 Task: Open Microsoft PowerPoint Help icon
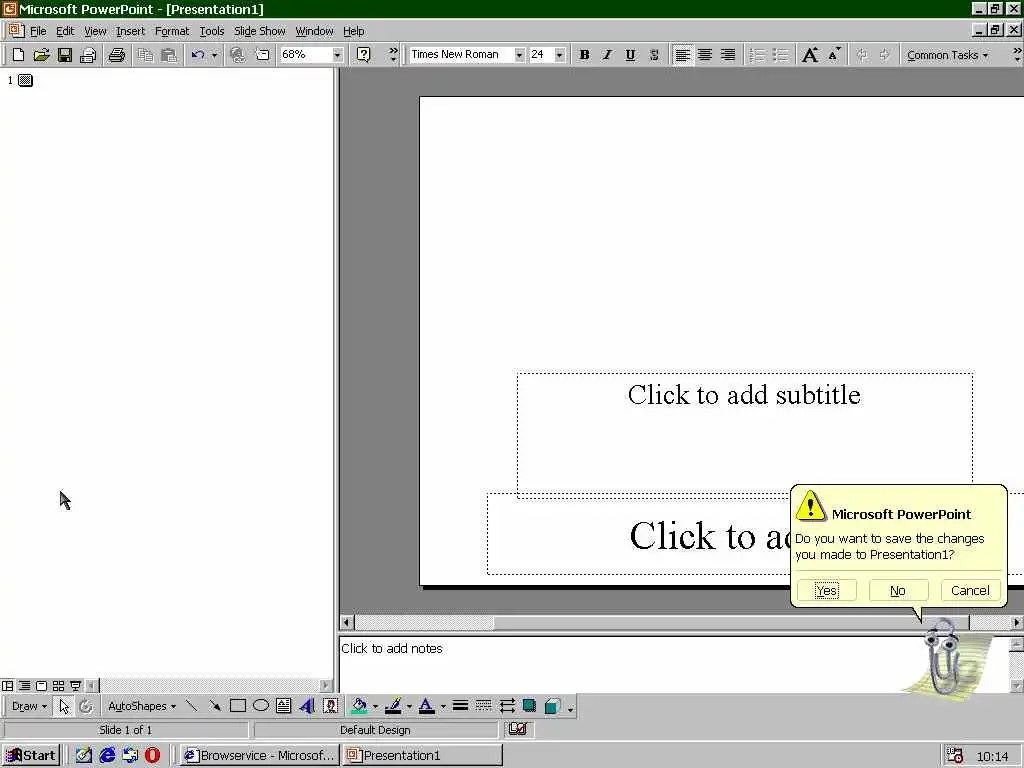coord(364,55)
